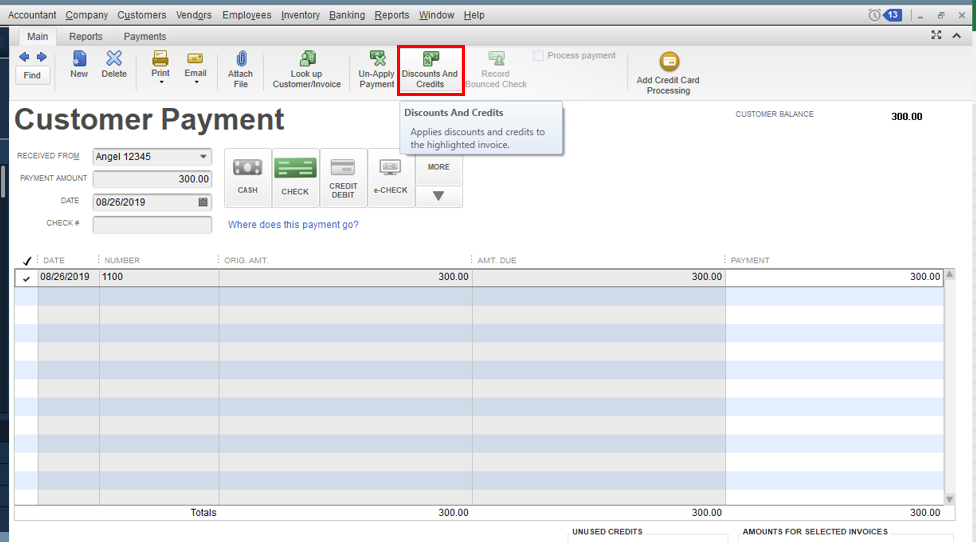Switch to the Reports ribbon tab

pos(86,37)
